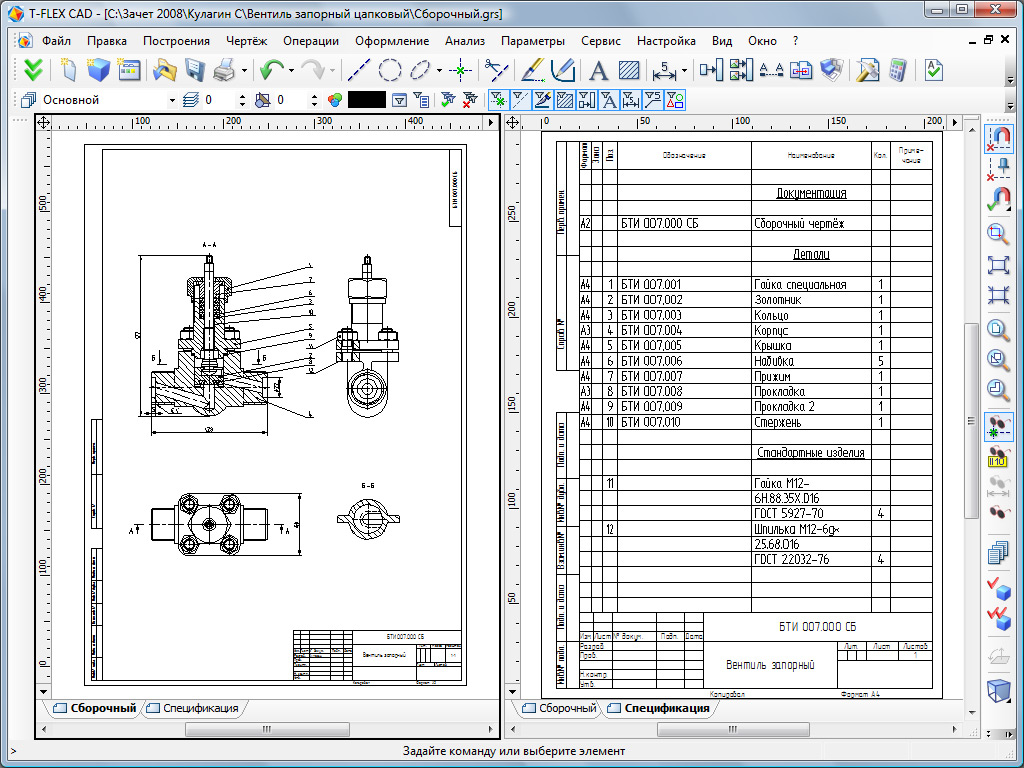Expand the dimension tool dropdown arrow
Screen dimensions: 1024x768
coord(684,70)
